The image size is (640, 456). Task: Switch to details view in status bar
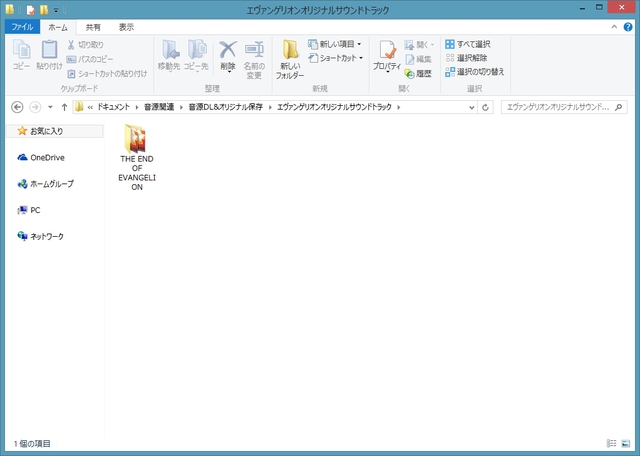tap(611, 443)
